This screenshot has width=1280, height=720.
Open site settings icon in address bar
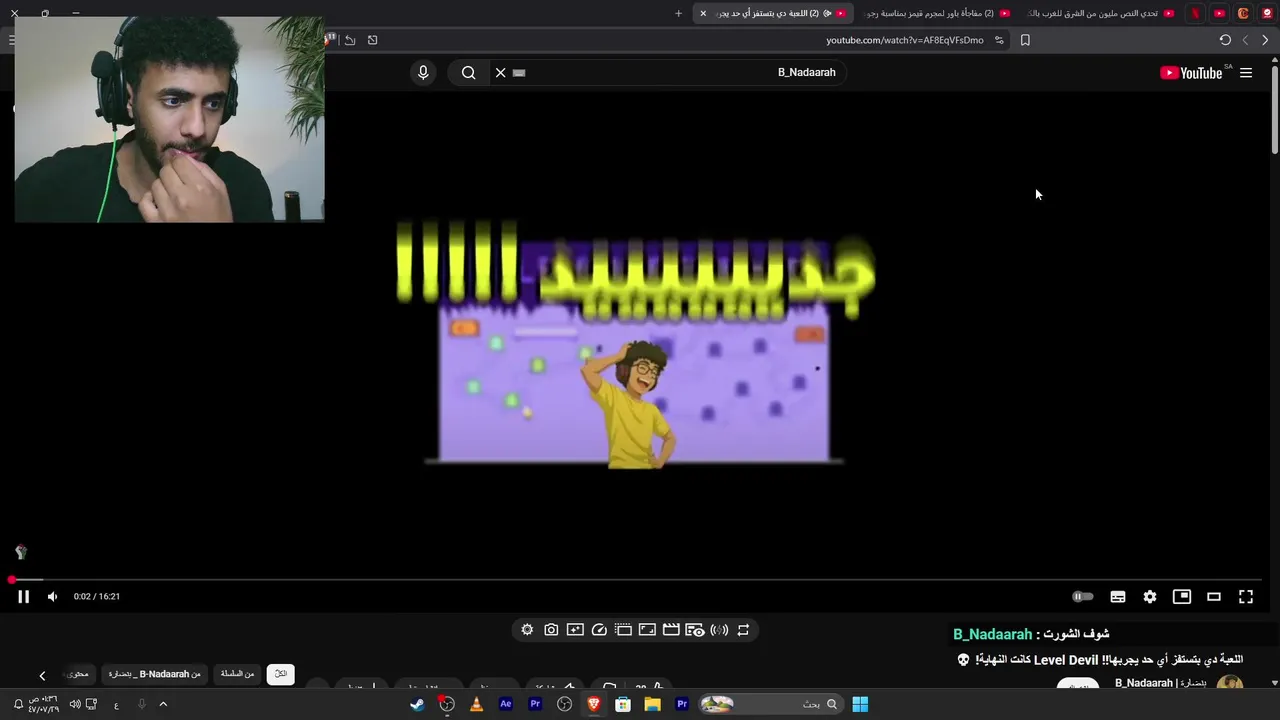[999, 40]
